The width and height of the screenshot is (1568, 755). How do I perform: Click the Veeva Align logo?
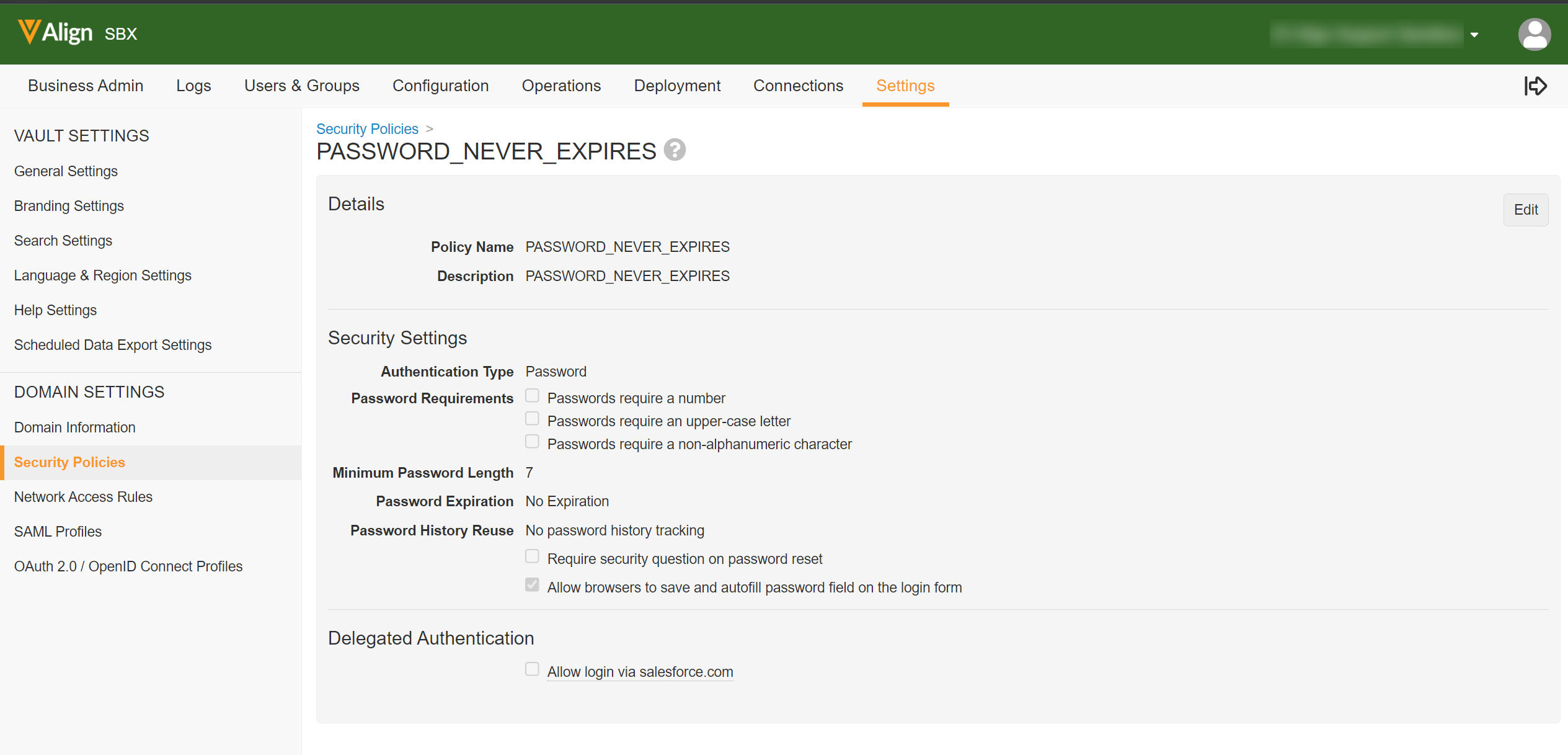point(55,32)
